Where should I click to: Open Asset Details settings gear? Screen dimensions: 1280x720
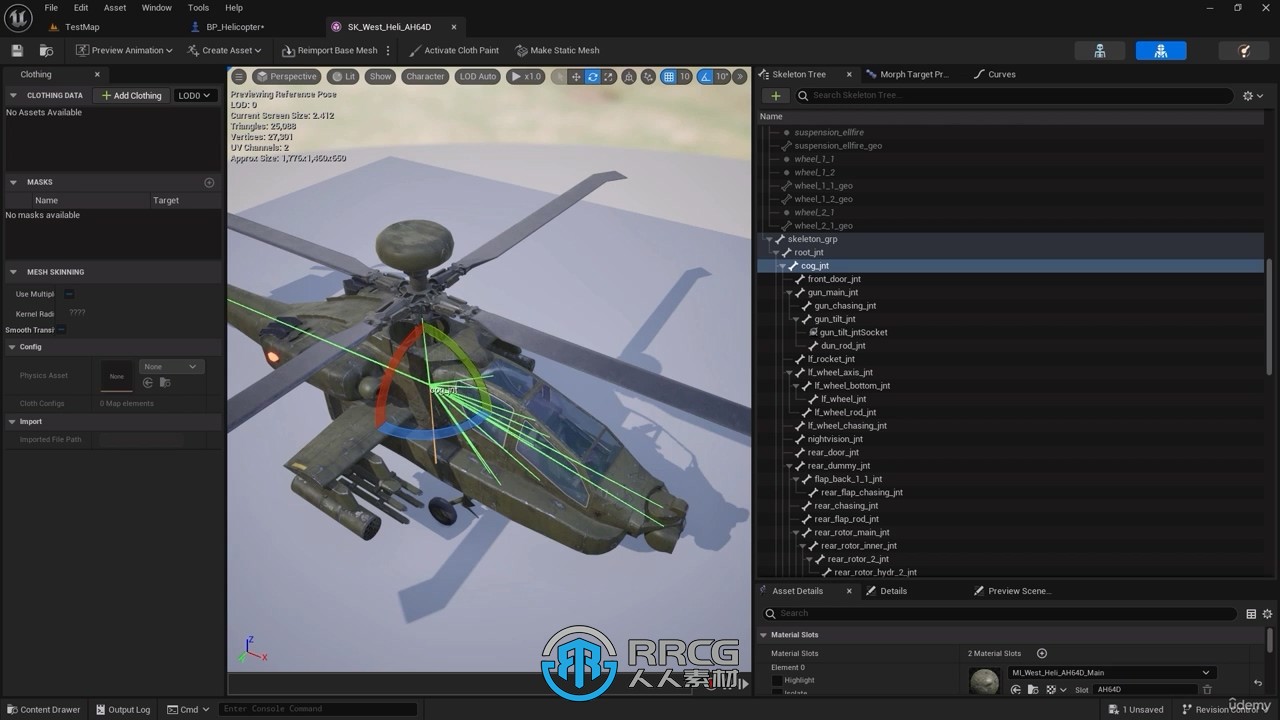click(x=1268, y=614)
